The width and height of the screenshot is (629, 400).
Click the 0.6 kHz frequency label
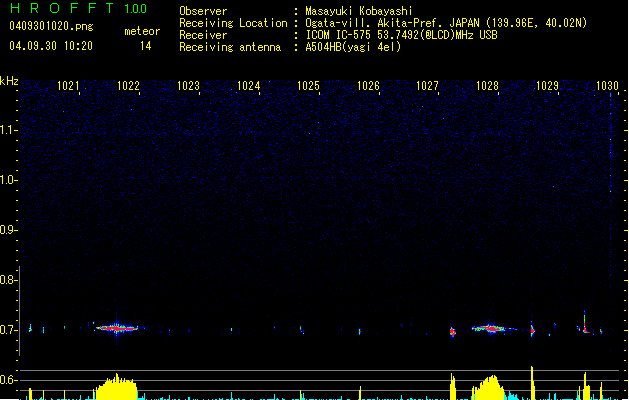8,380
